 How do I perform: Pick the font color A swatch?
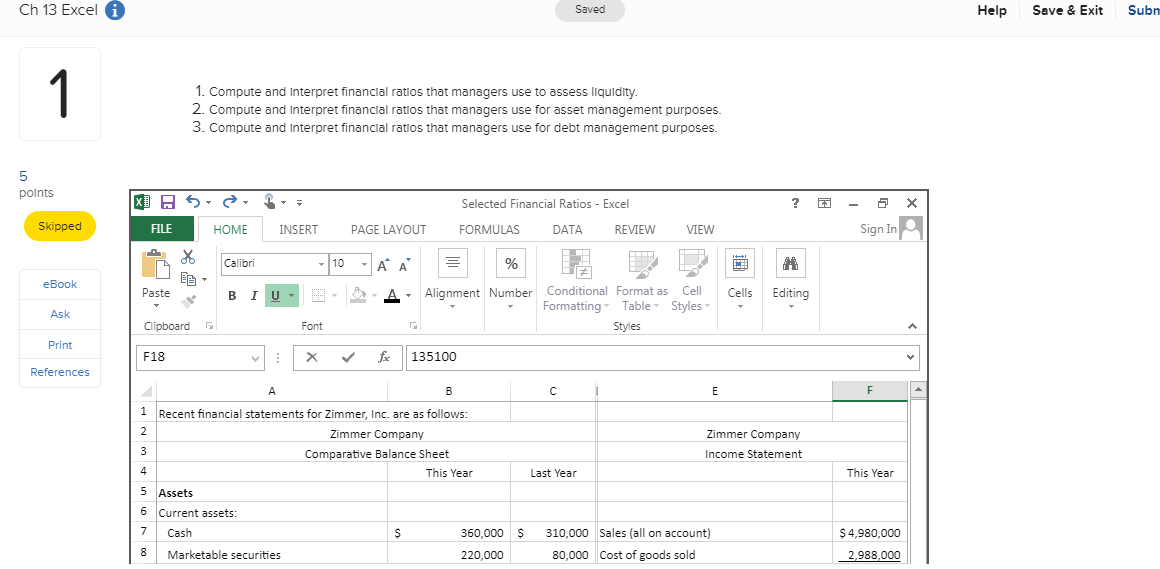point(394,296)
